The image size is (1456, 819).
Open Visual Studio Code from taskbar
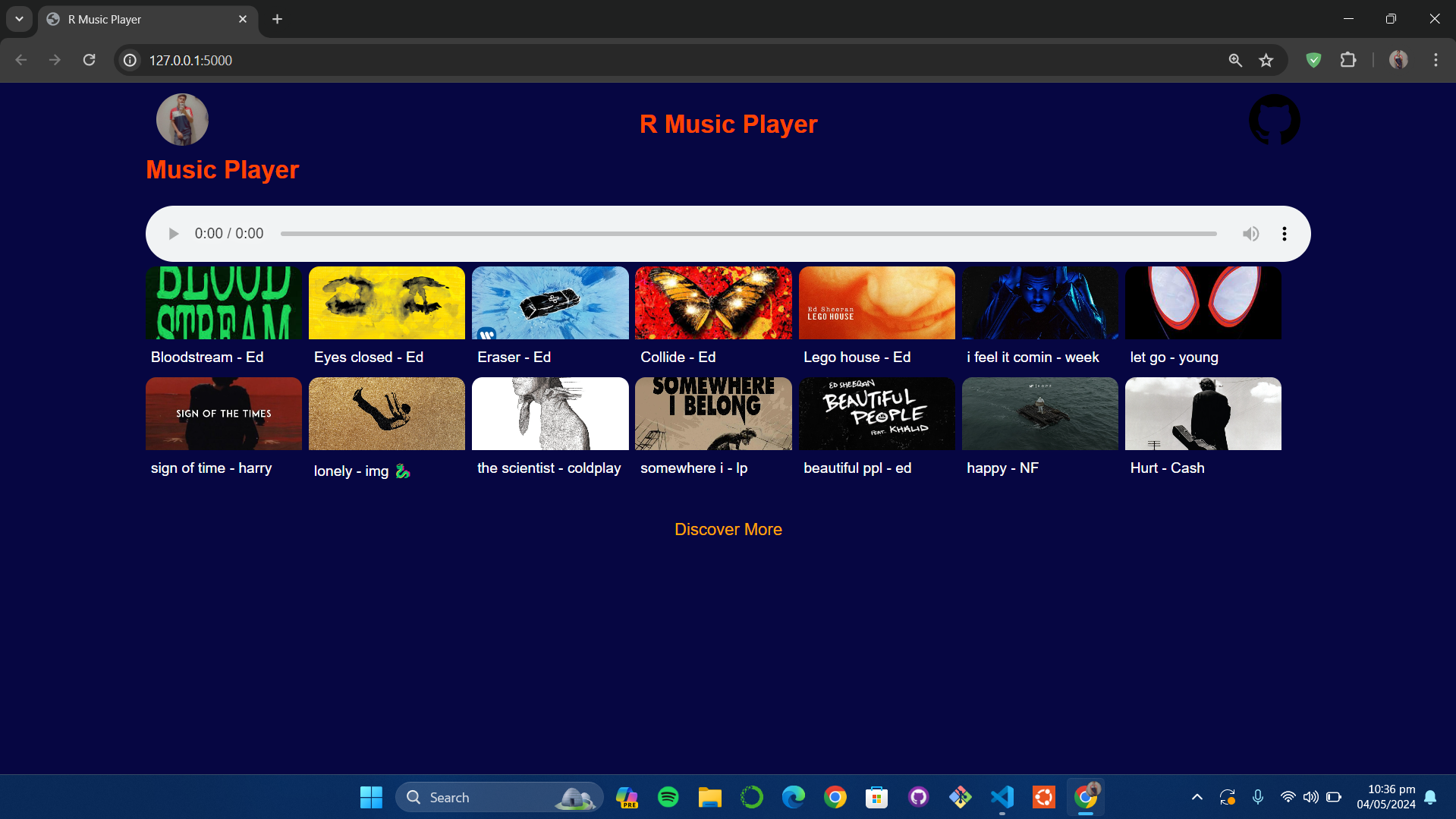(1002, 797)
